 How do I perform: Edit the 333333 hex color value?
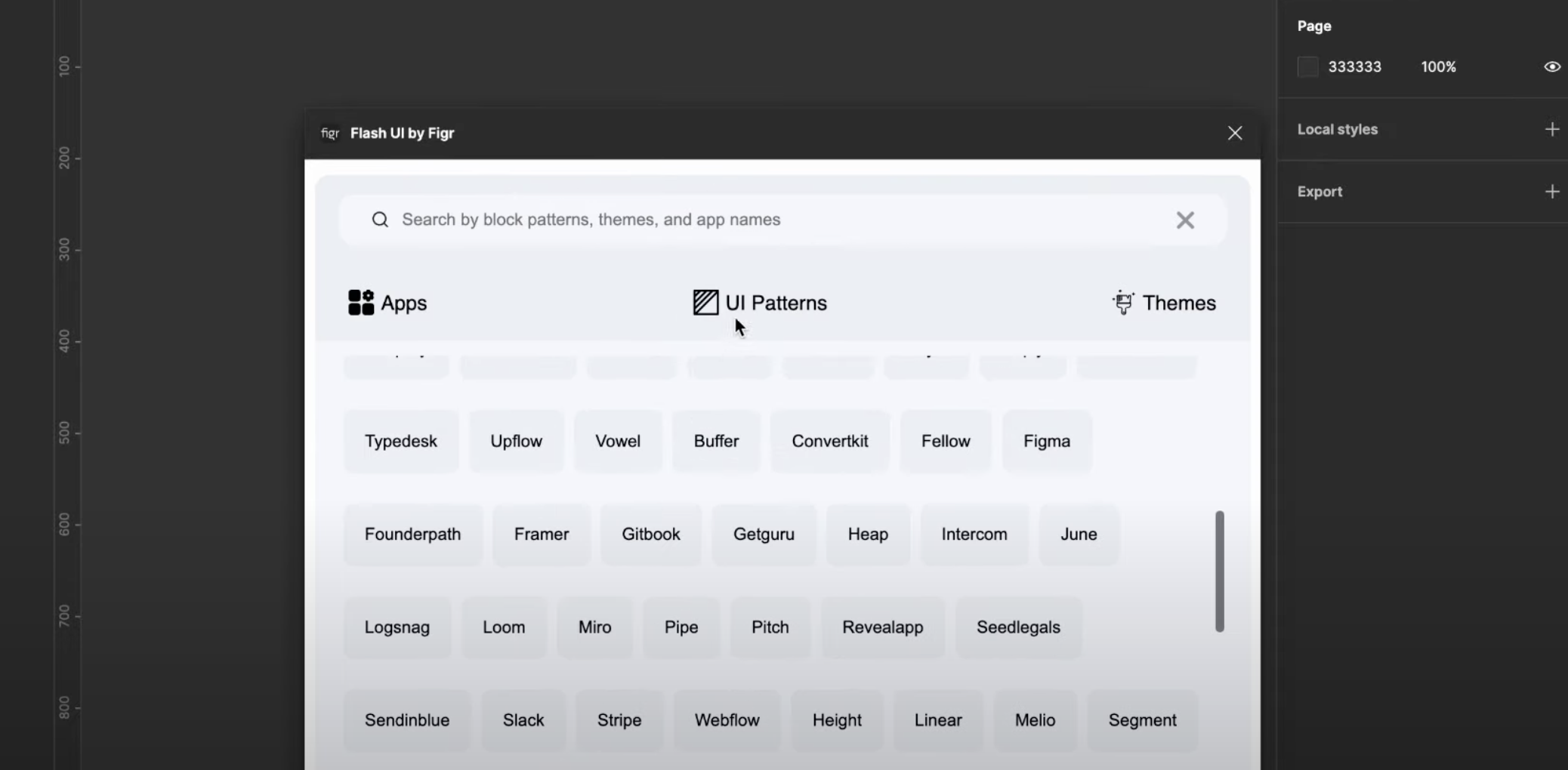1355,66
